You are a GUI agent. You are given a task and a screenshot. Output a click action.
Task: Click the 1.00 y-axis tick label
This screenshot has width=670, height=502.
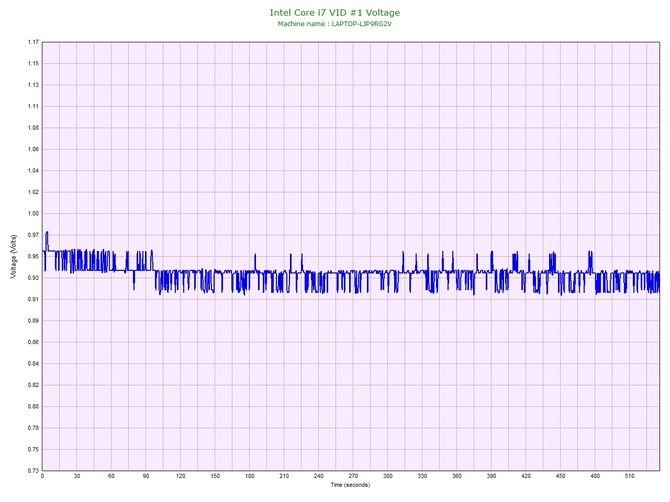tap(33, 214)
